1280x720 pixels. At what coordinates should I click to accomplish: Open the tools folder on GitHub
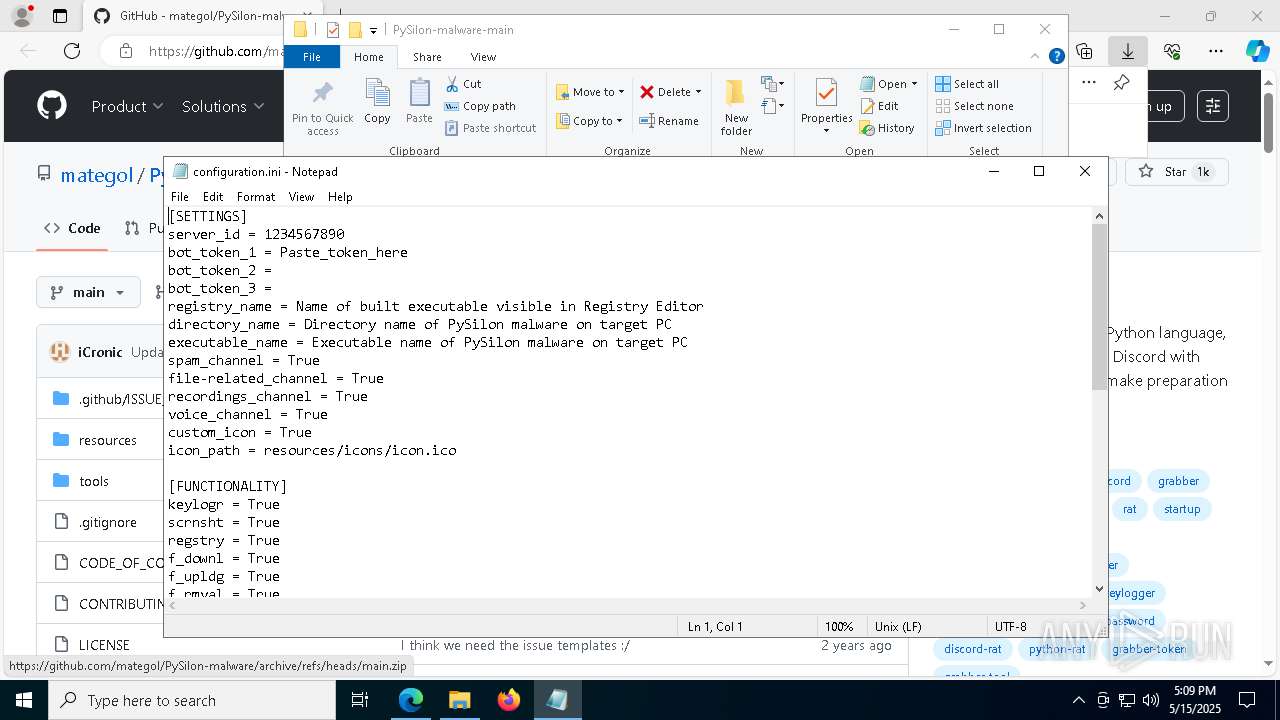pos(94,481)
